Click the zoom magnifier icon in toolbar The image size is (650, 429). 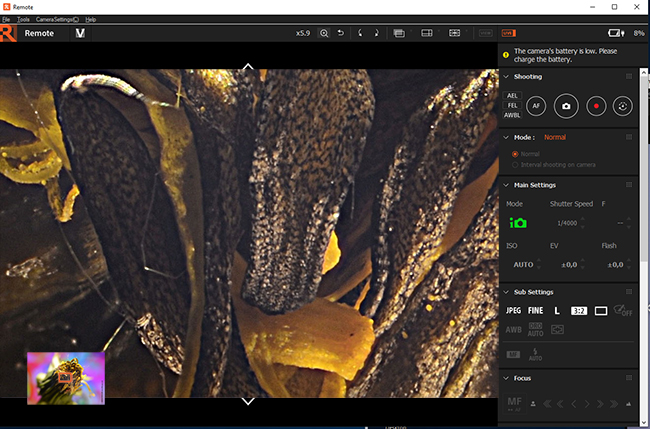324,33
